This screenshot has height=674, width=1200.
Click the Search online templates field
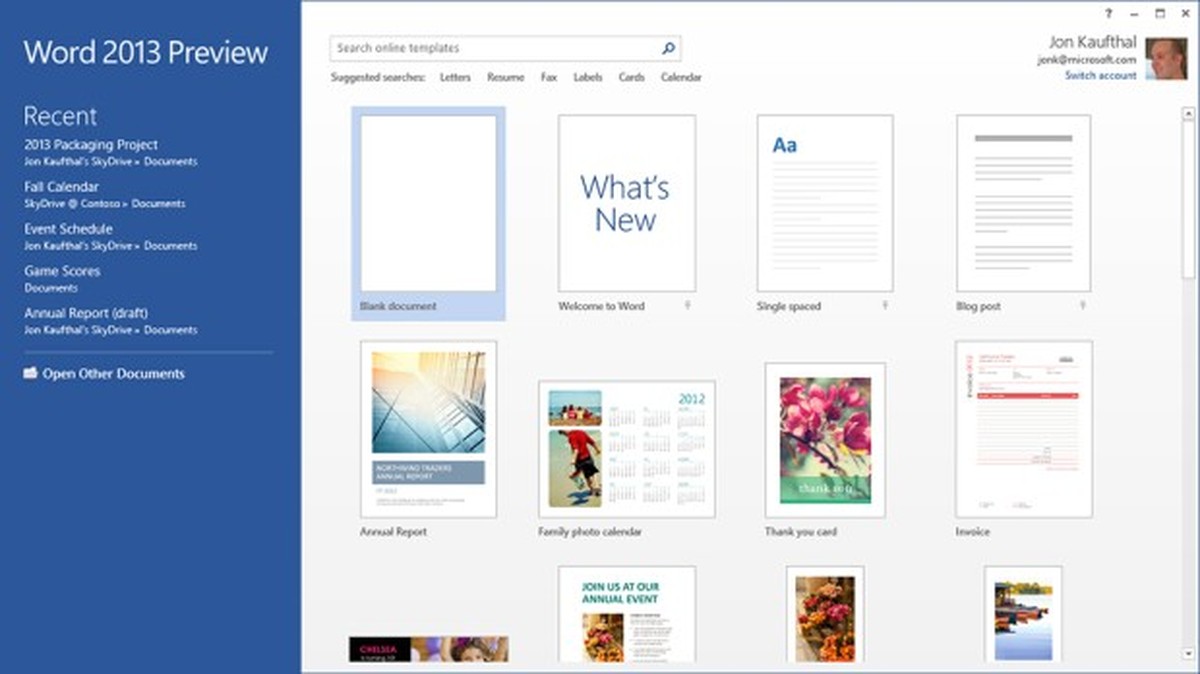click(490, 47)
